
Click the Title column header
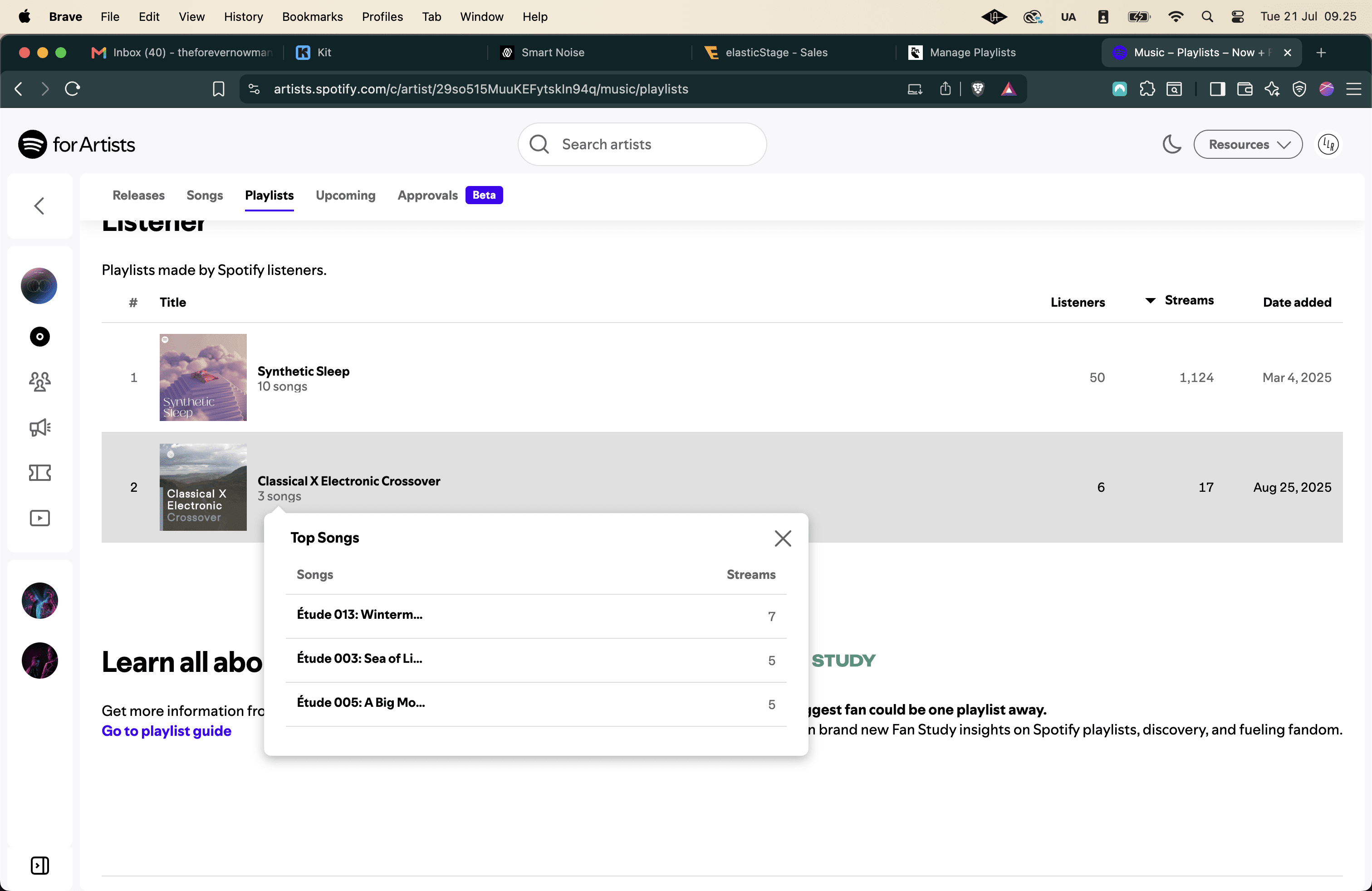(172, 302)
